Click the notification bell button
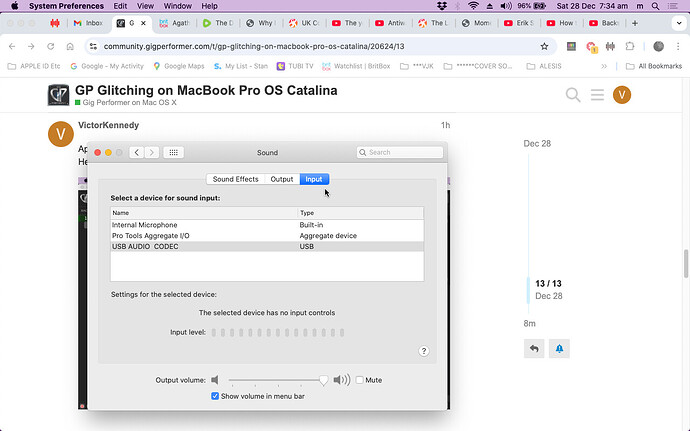 tap(559, 349)
